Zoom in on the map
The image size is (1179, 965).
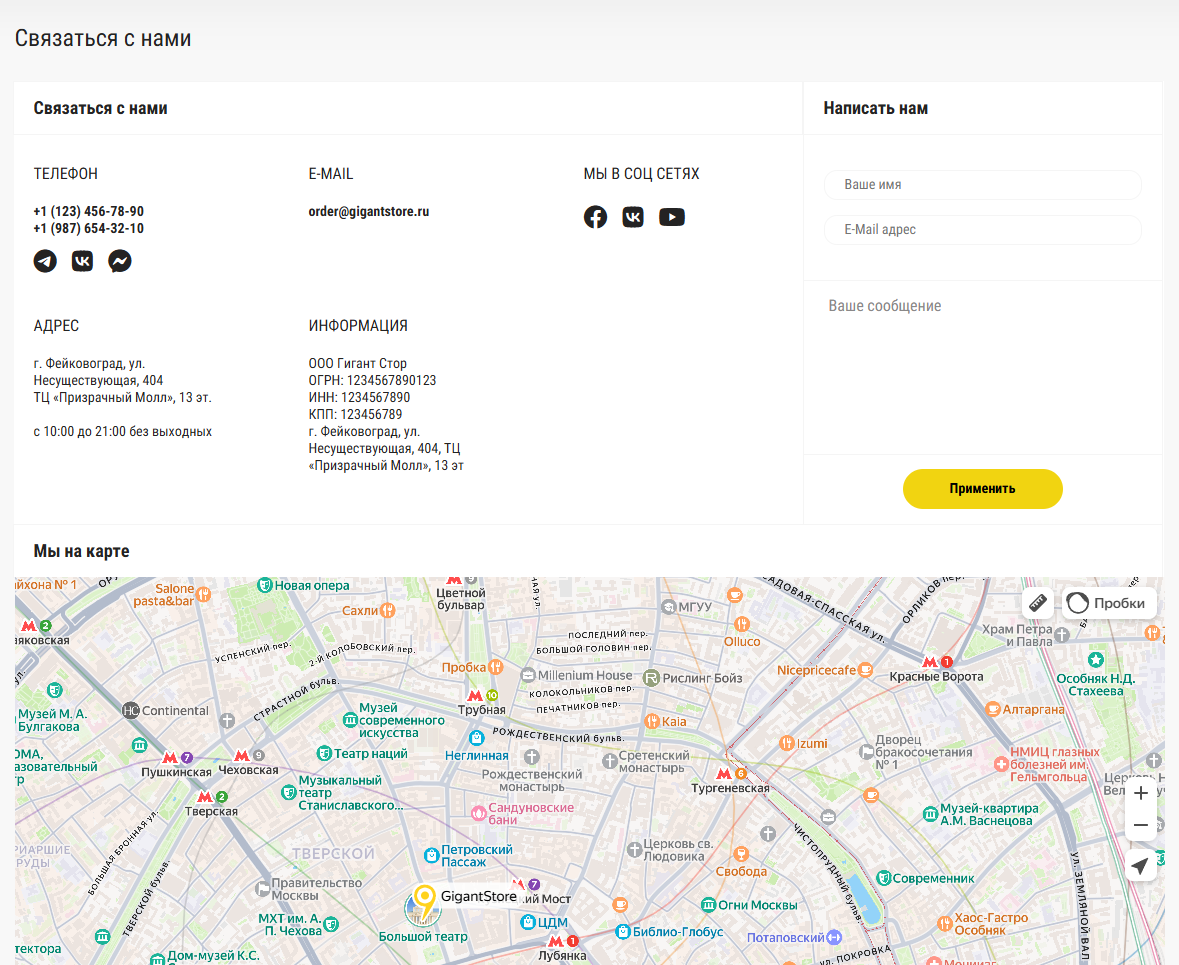(x=1140, y=793)
